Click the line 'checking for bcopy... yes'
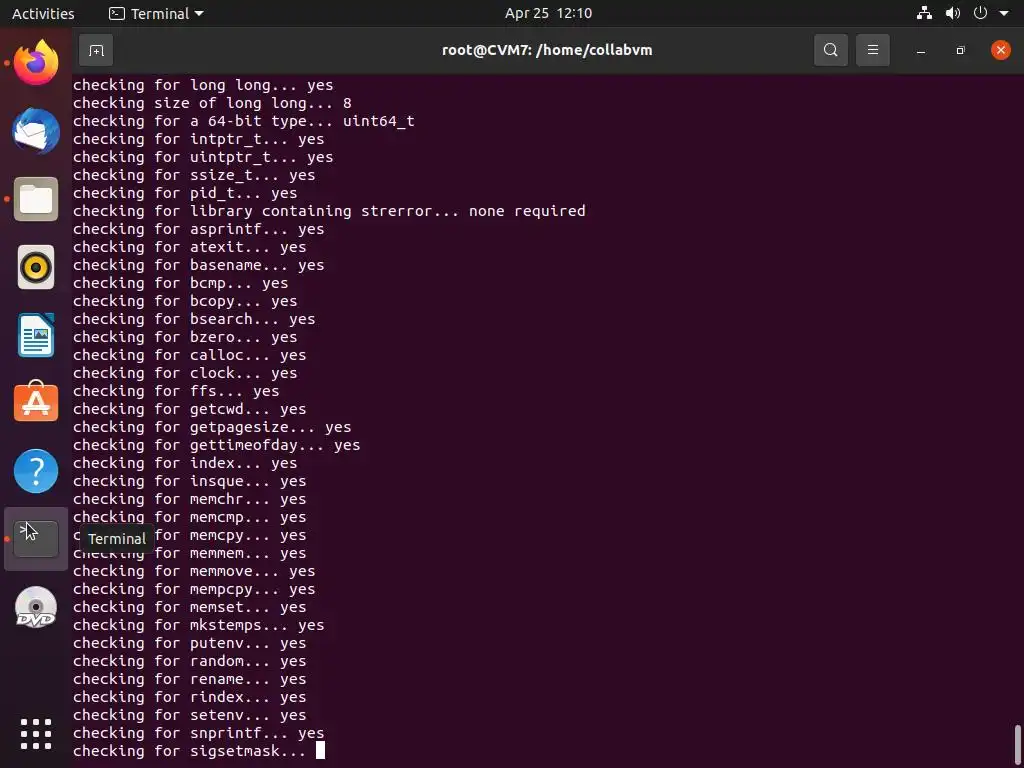This screenshot has width=1024, height=768. [184, 301]
